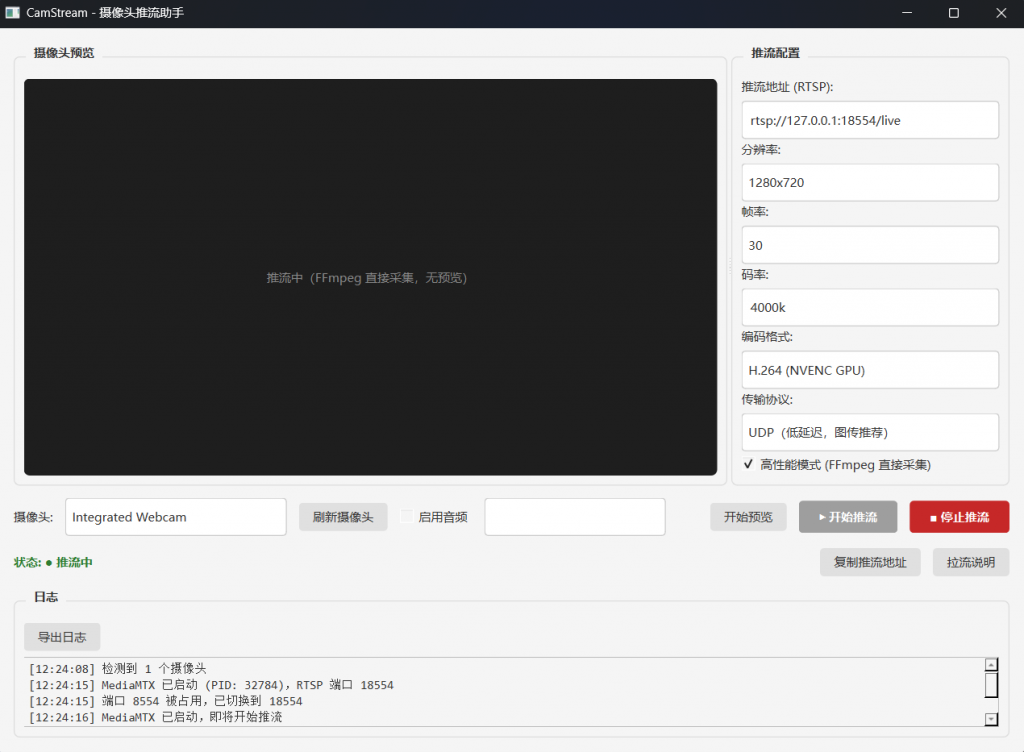Click the 刷新摄像头 refresh camera button
1024x752 pixels.
[343, 517]
